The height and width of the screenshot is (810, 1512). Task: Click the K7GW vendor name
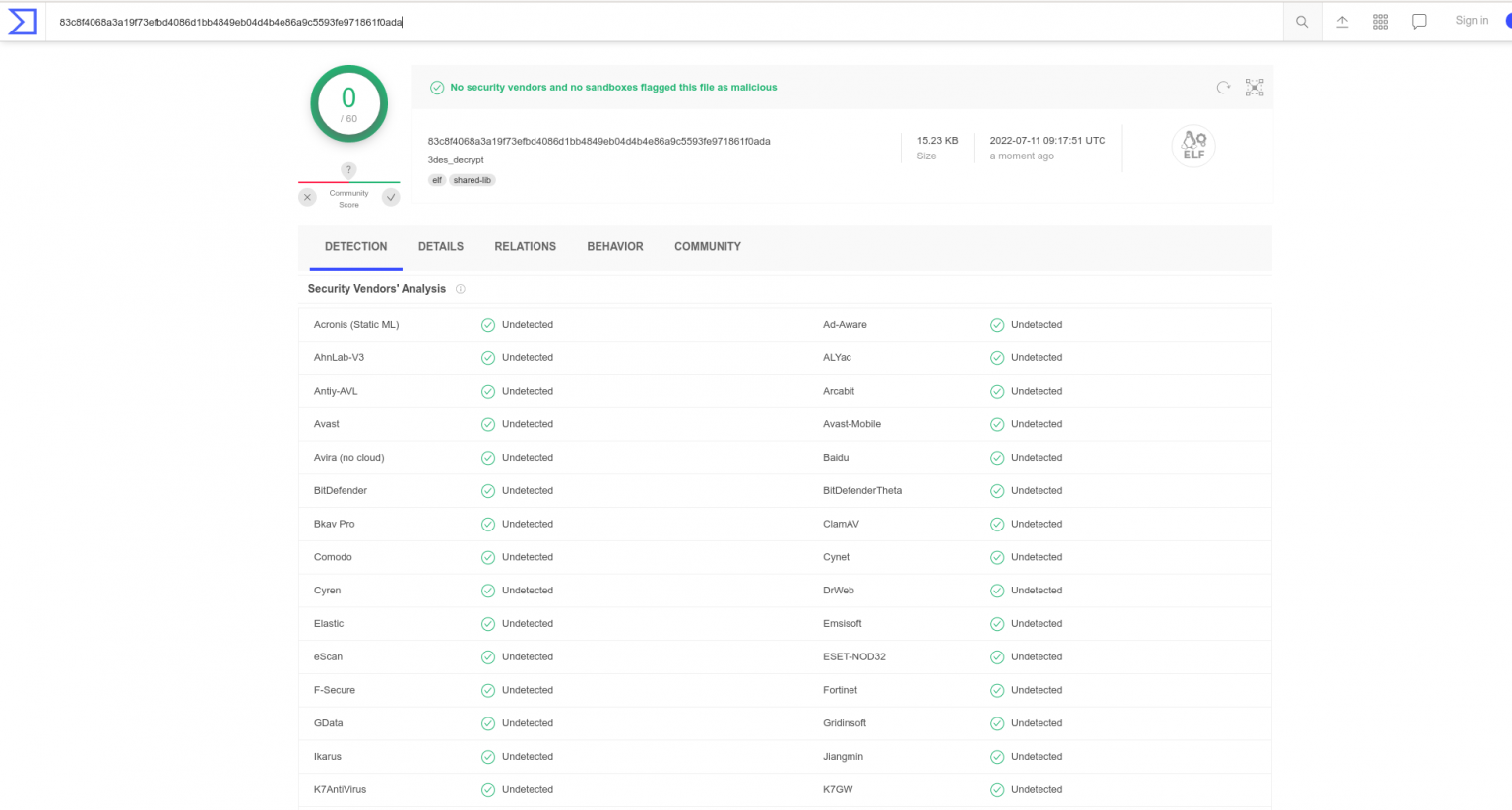tap(838, 790)
